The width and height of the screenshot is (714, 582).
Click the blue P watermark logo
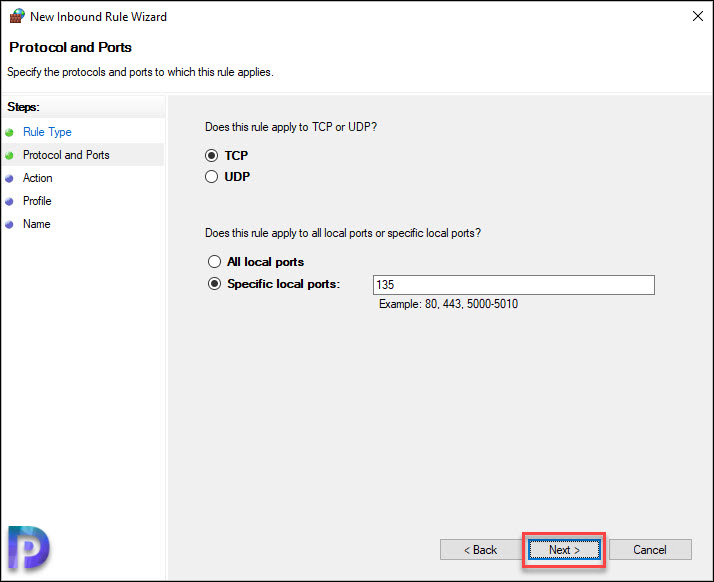[28, 548]
